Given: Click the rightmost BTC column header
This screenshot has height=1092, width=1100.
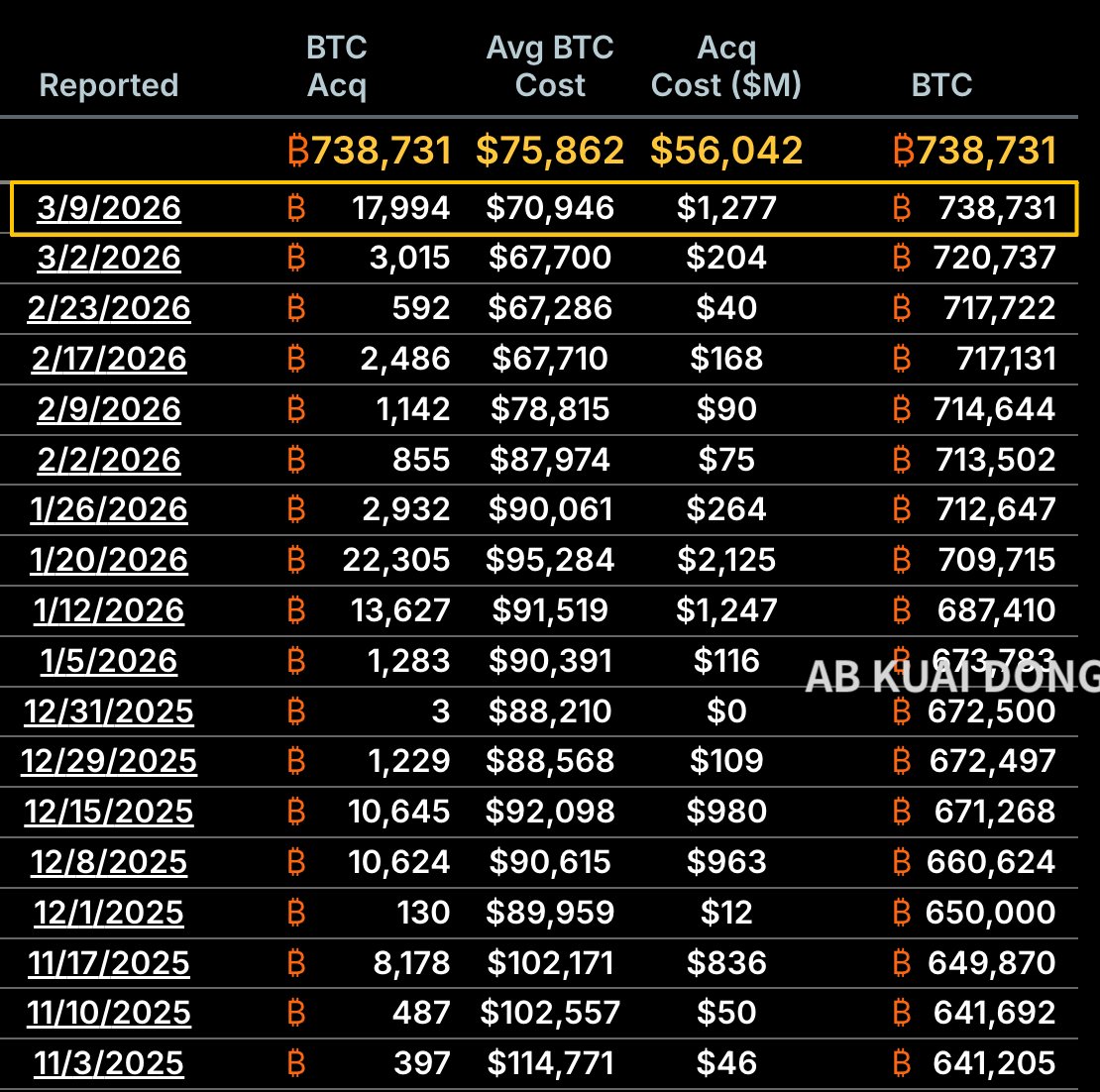Looking at the screenshot, I should pos(941,85).
